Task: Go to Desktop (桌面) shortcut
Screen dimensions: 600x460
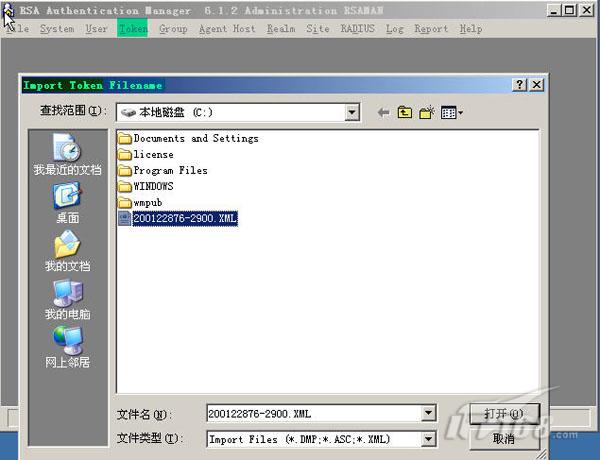Action: [67, 203]
